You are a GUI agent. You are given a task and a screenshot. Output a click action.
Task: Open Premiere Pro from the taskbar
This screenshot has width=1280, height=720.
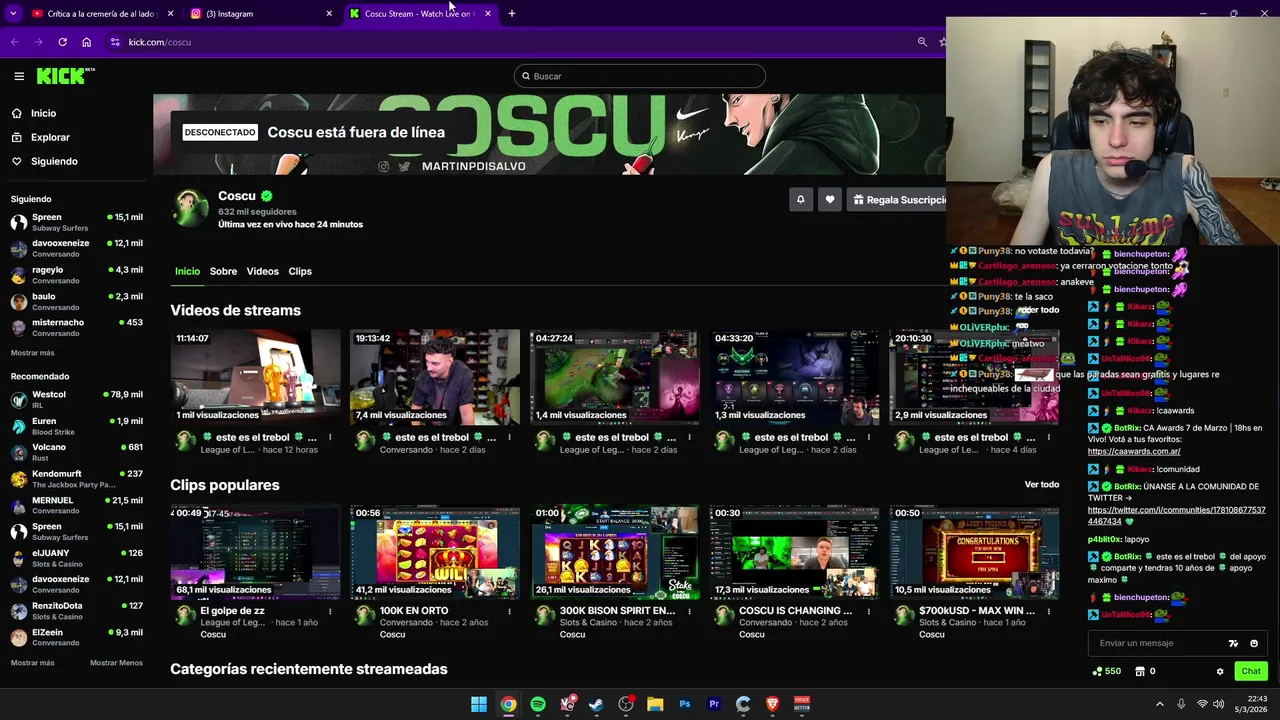pyautogui.click(x=714, y=704)
